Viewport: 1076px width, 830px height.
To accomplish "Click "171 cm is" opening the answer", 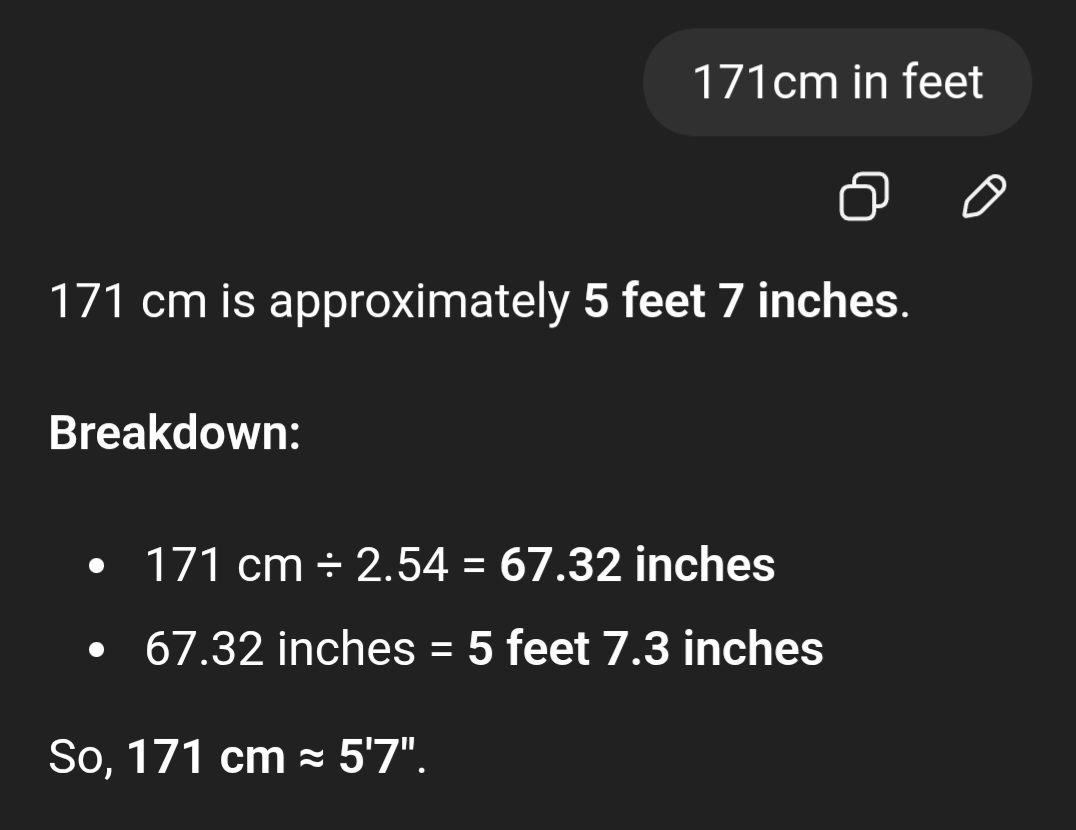I will (x=139, y=301).
